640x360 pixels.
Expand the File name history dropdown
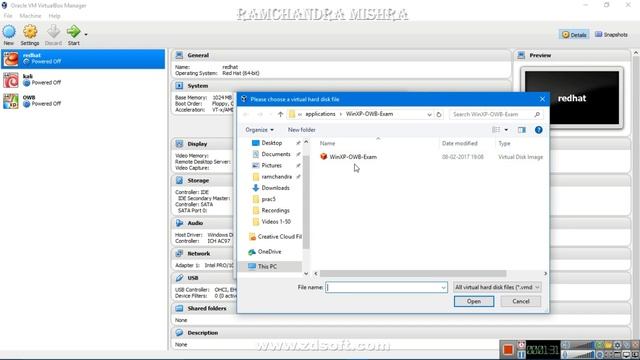443,288
